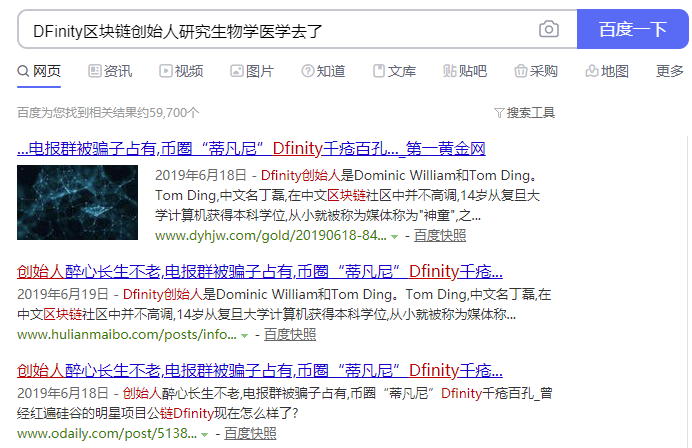The image size is (692, 448).
Task: Click the 百度为您找到相关结果约59,700个 text
Action: click(108, 113)
